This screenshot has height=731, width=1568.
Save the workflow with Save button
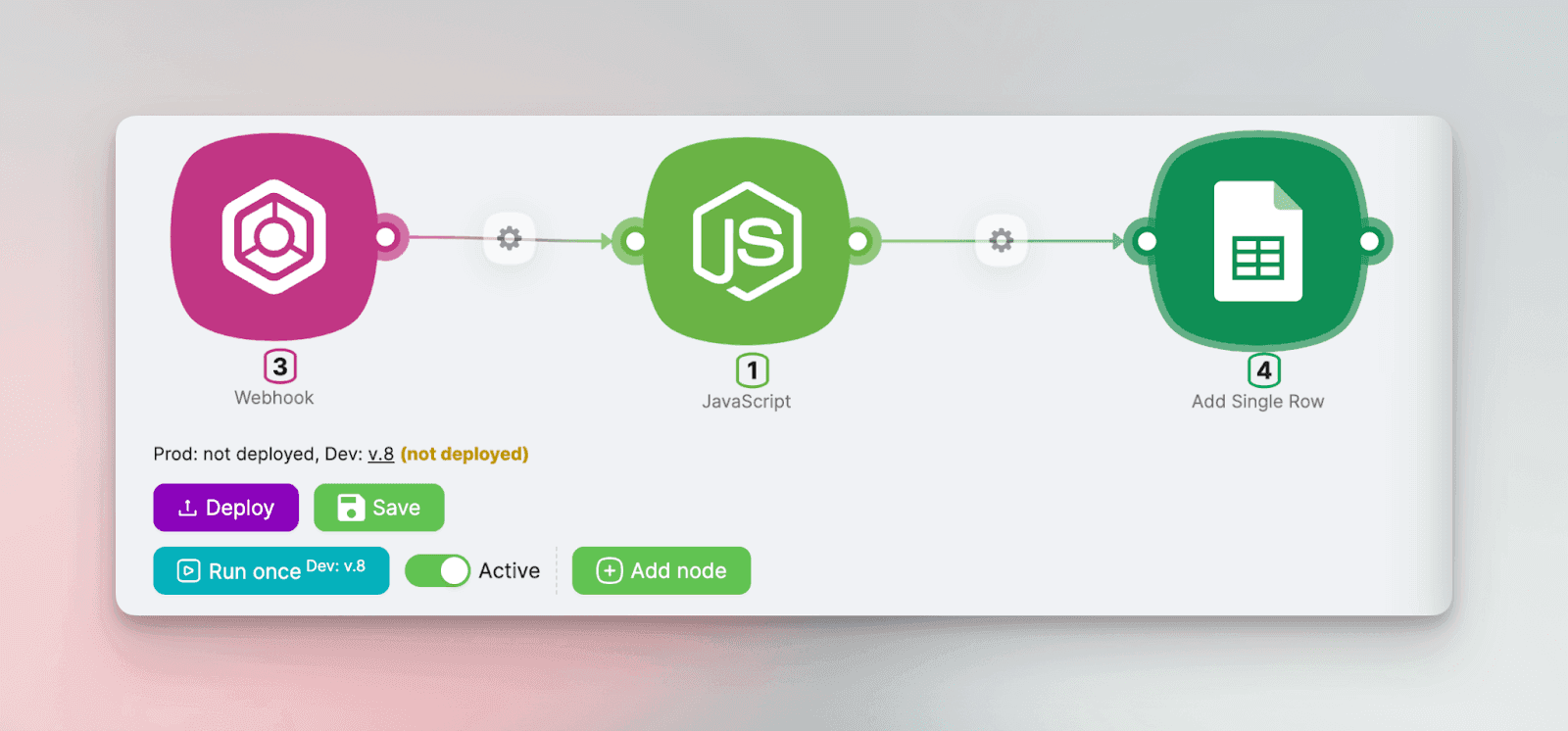(x=378, y=508)
